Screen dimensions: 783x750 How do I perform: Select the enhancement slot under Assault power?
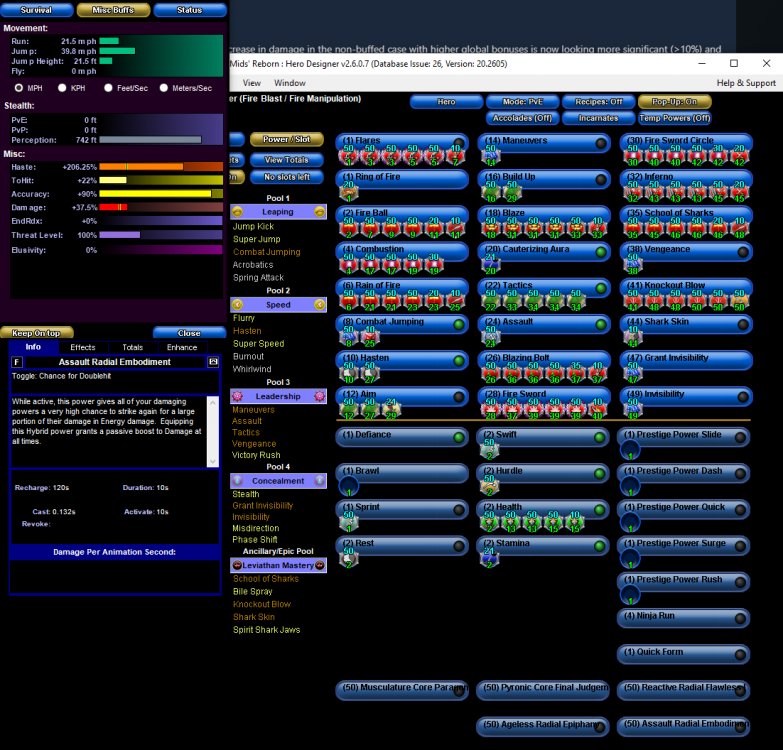coord(491,338)
